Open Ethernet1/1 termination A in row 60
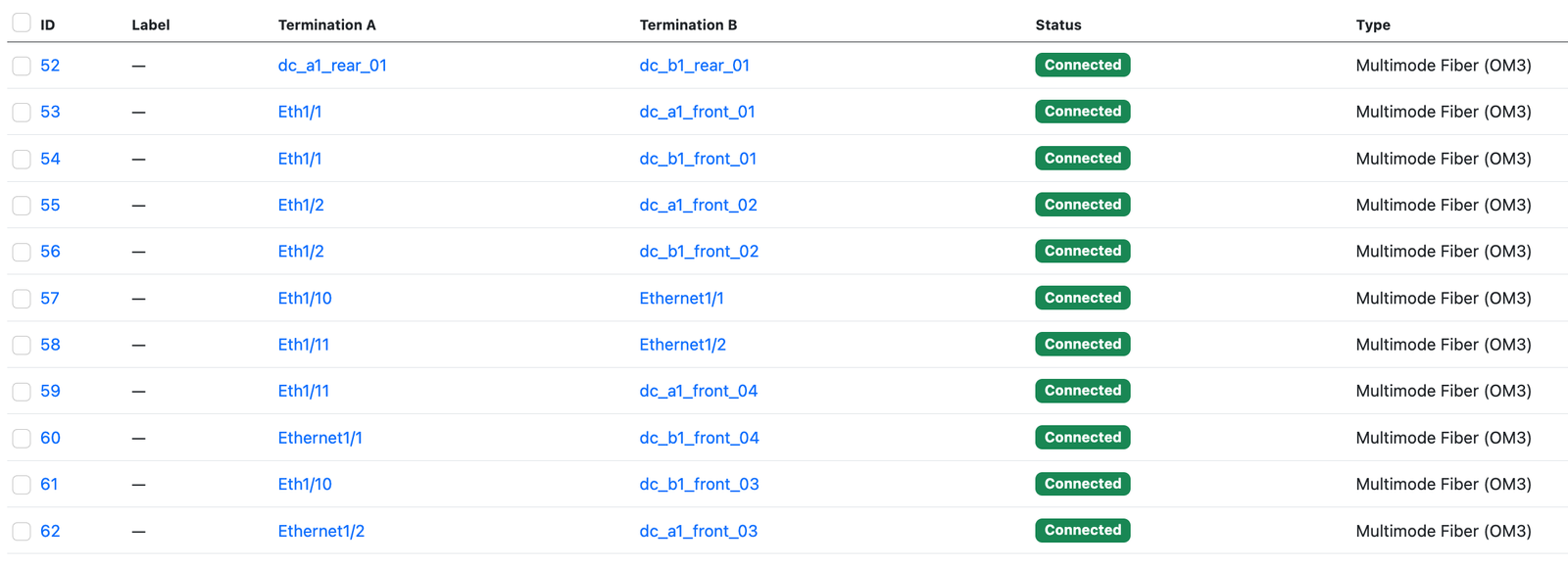1568x566 pixels. point(319,438)
